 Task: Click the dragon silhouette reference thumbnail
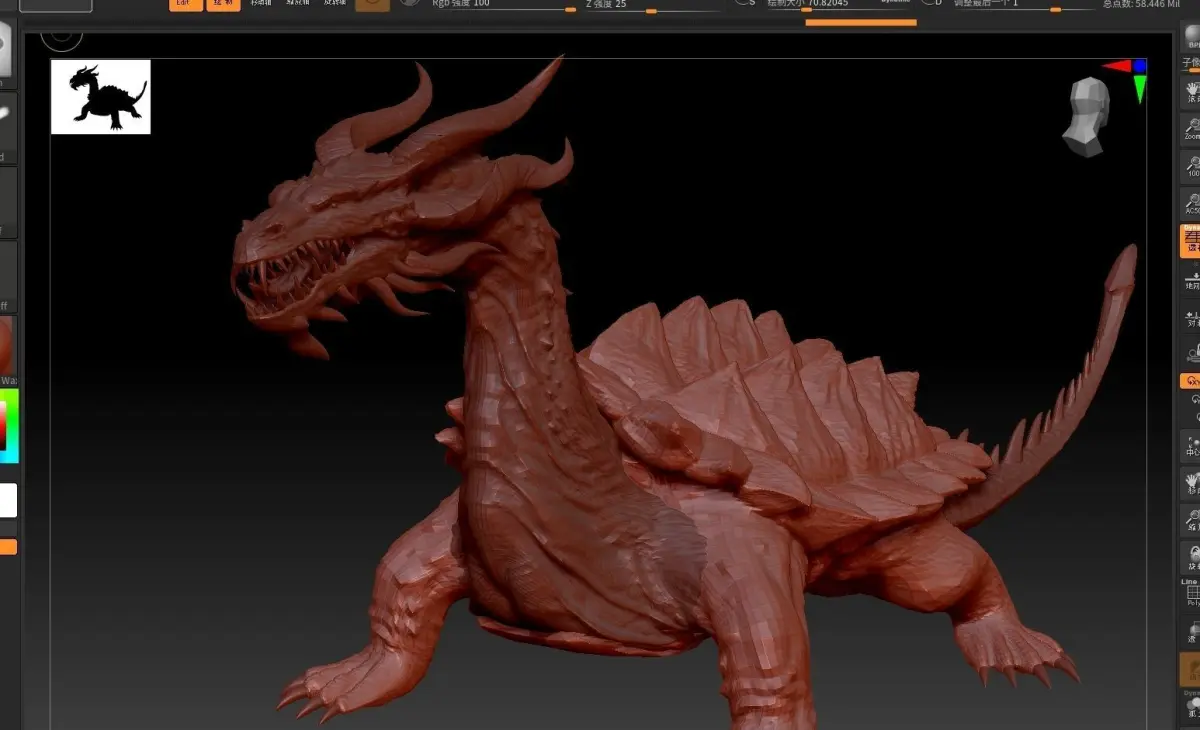[101, 96]
